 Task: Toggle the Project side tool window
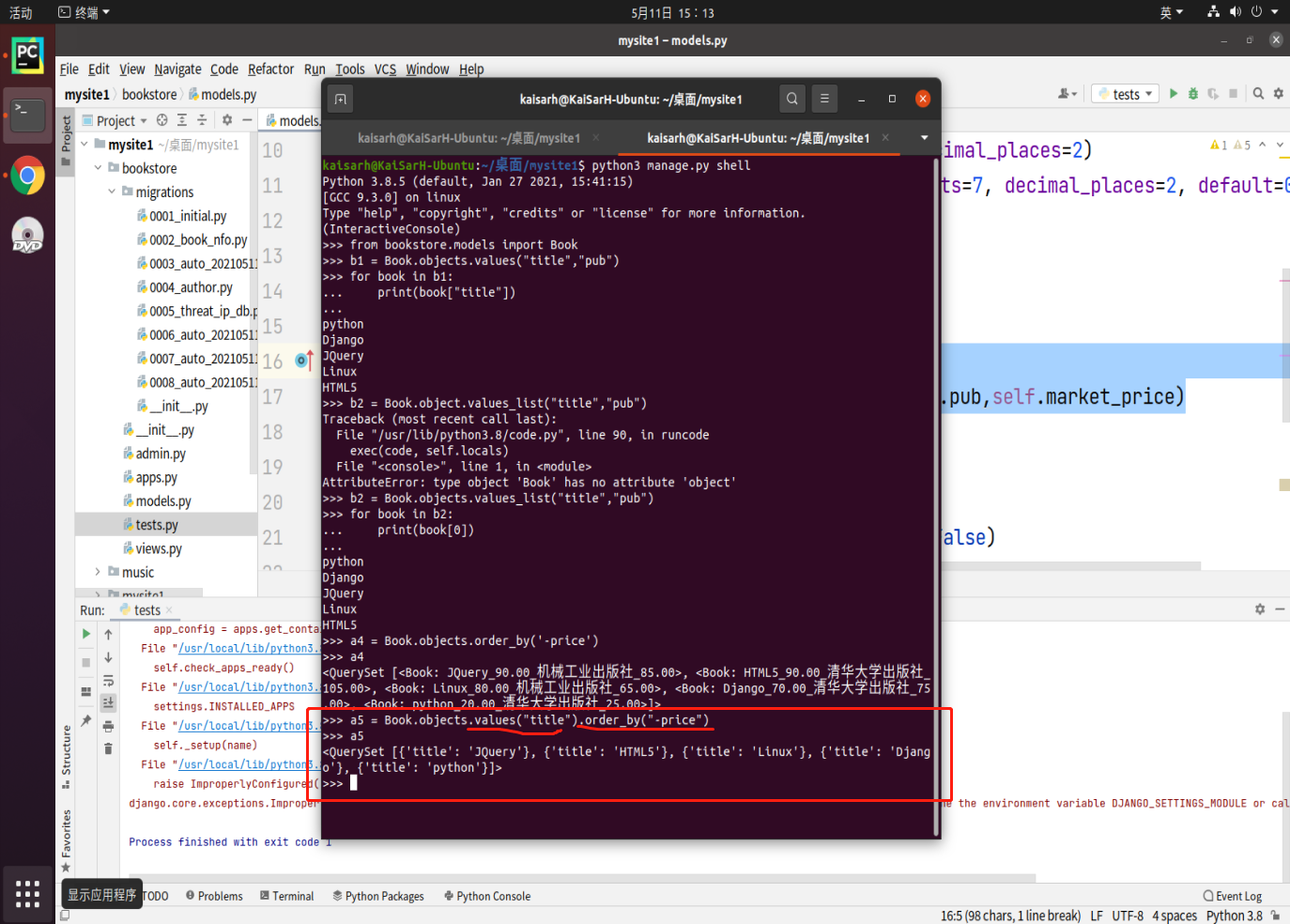(x=66, y=141)
